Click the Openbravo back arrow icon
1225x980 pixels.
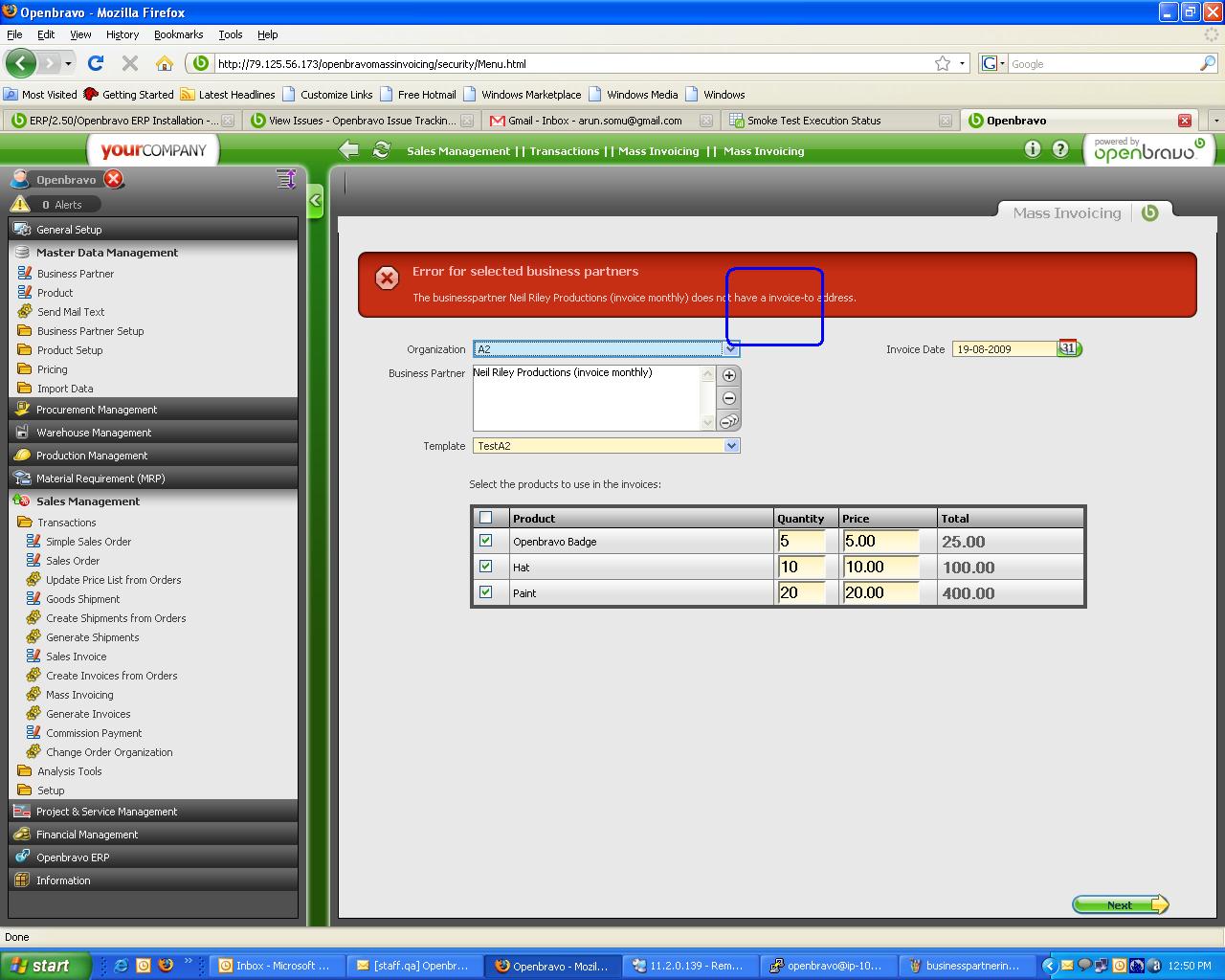[x=349, y=150]
